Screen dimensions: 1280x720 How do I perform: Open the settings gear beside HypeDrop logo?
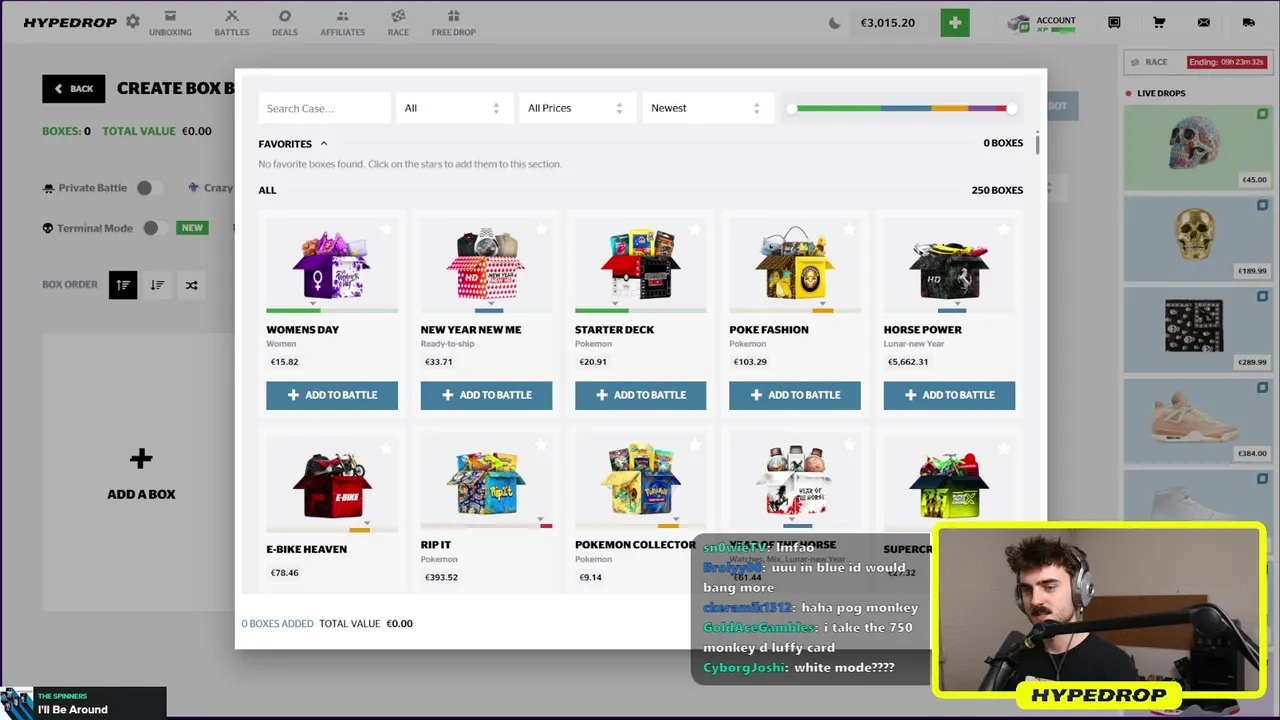[132, 22]
